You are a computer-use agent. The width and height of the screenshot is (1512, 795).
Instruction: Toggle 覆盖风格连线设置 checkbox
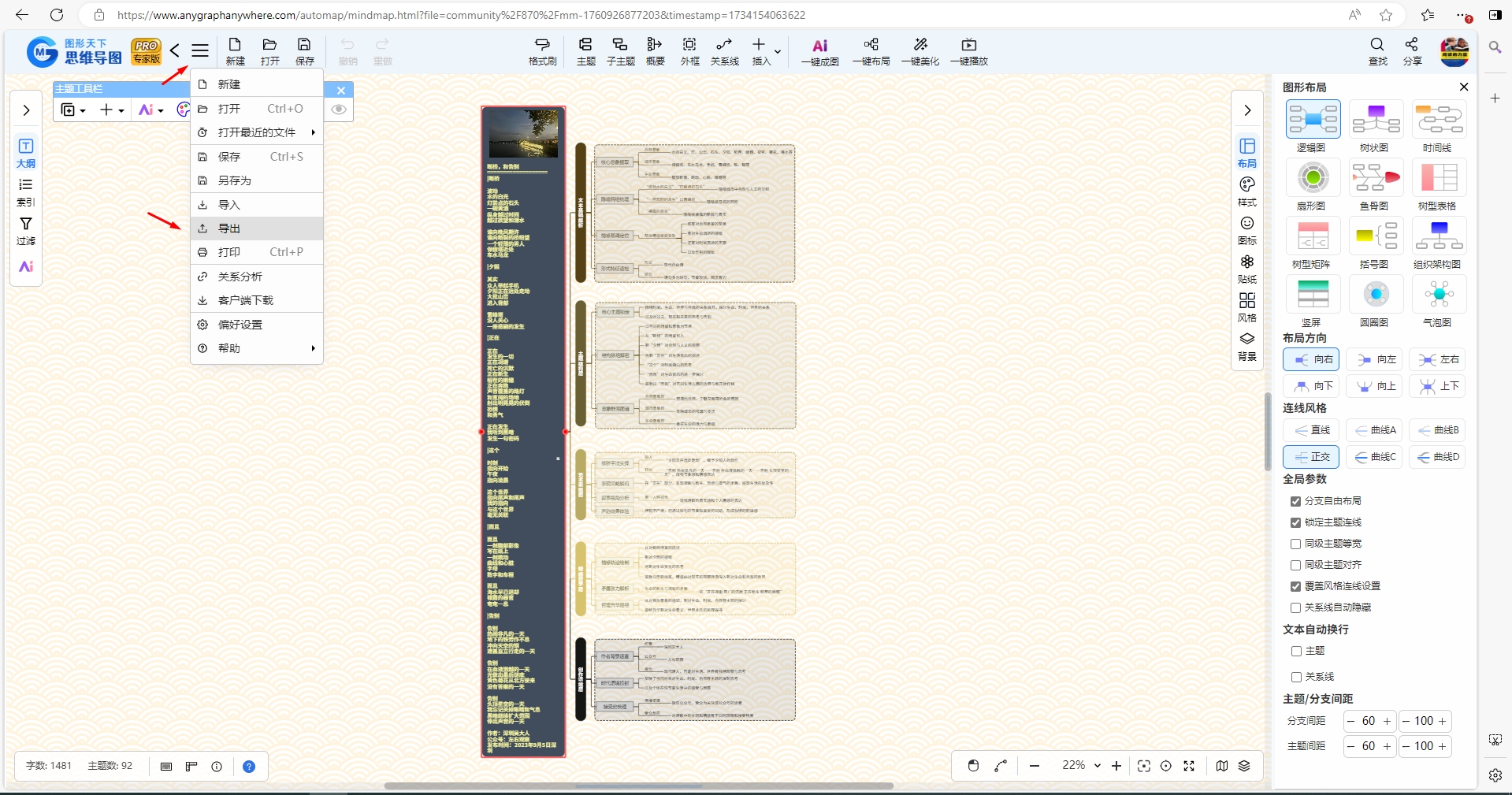pyautogui.click(x=1295, y=586)
